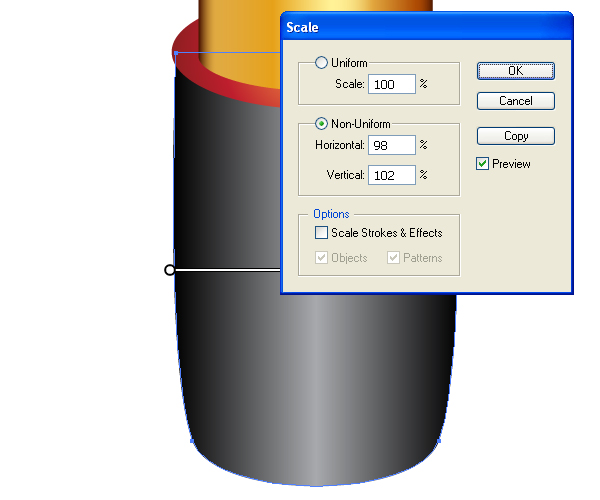600x500 pixels.
Task: Select the Uniform scale radio button
Action: pos(322,63)
